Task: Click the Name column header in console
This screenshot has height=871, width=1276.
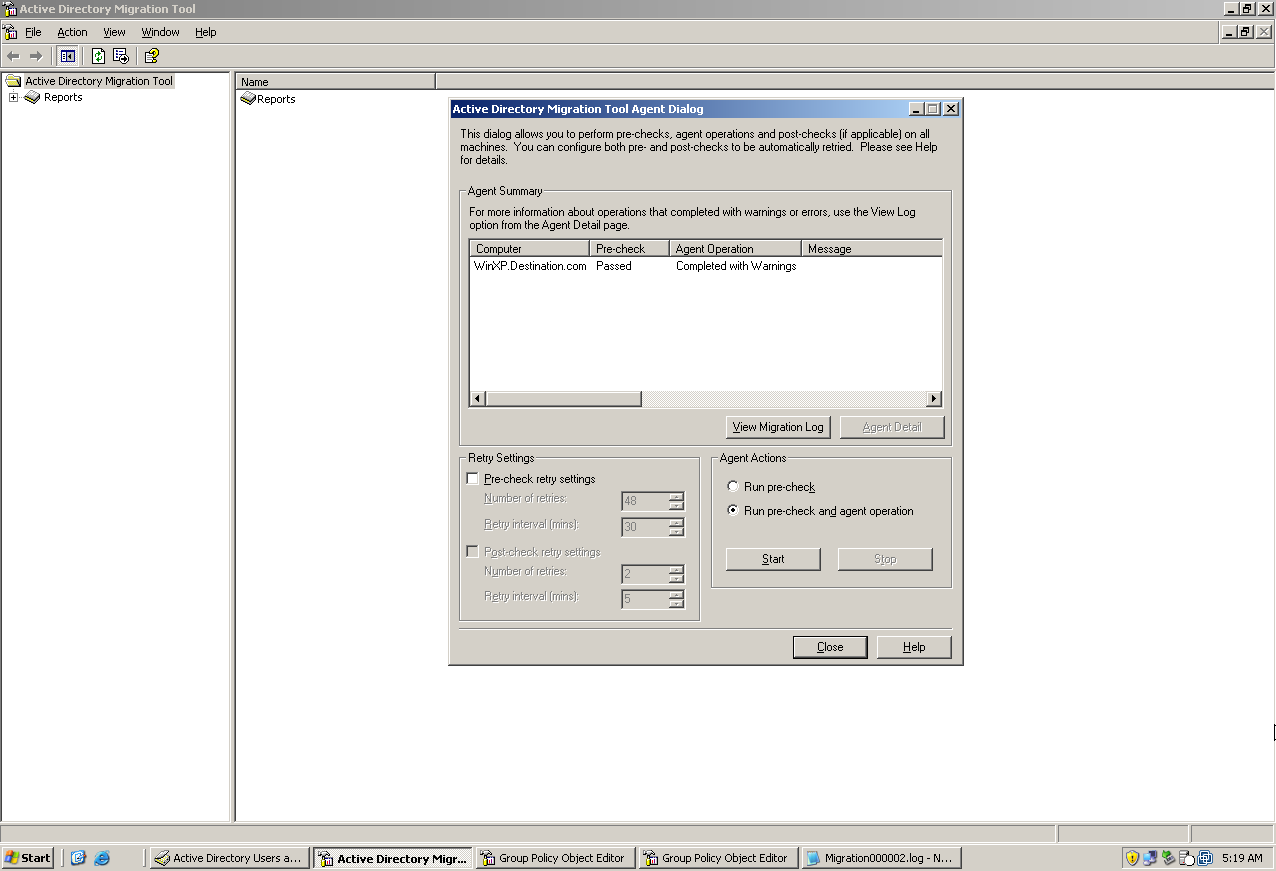Action: tap(336, 82)
